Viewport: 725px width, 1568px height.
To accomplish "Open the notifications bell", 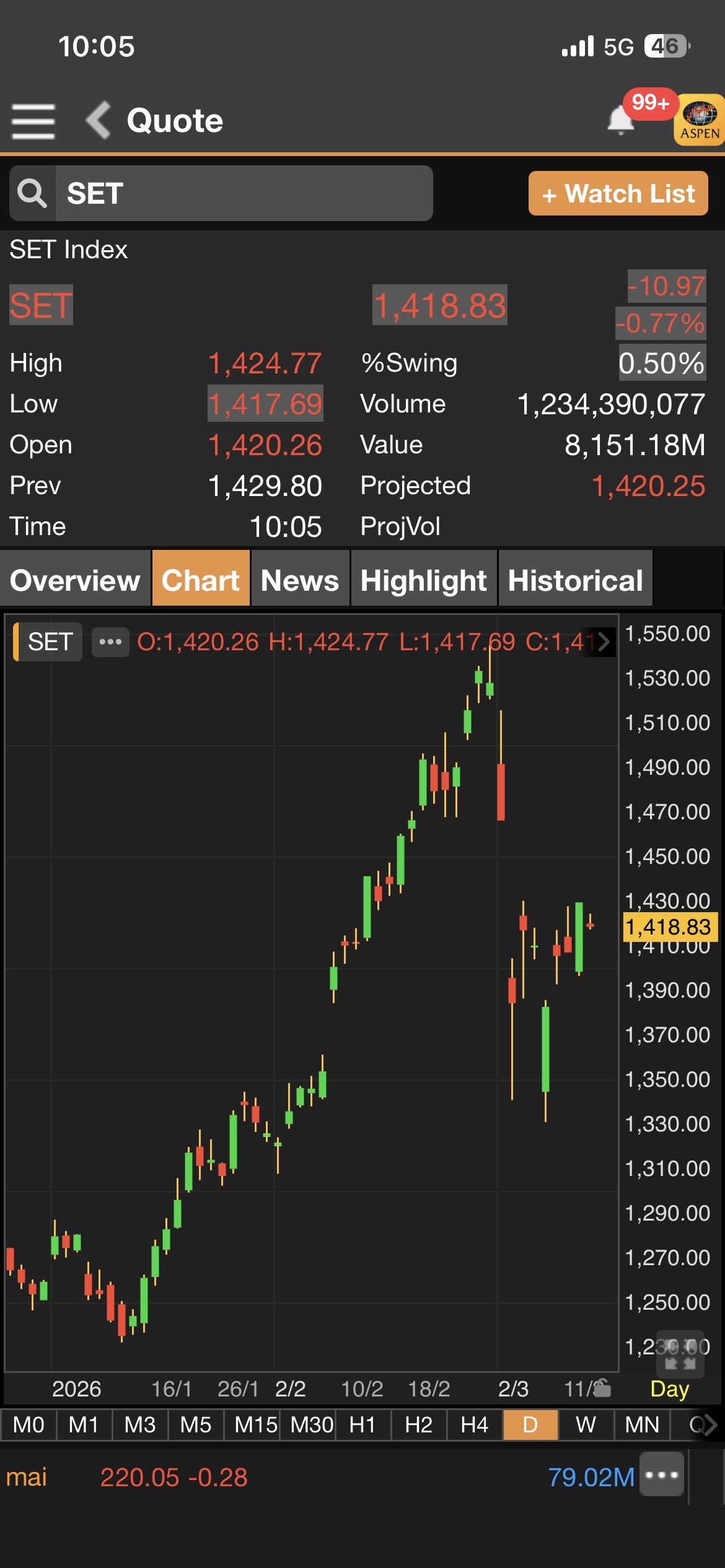I will (620, 120).
